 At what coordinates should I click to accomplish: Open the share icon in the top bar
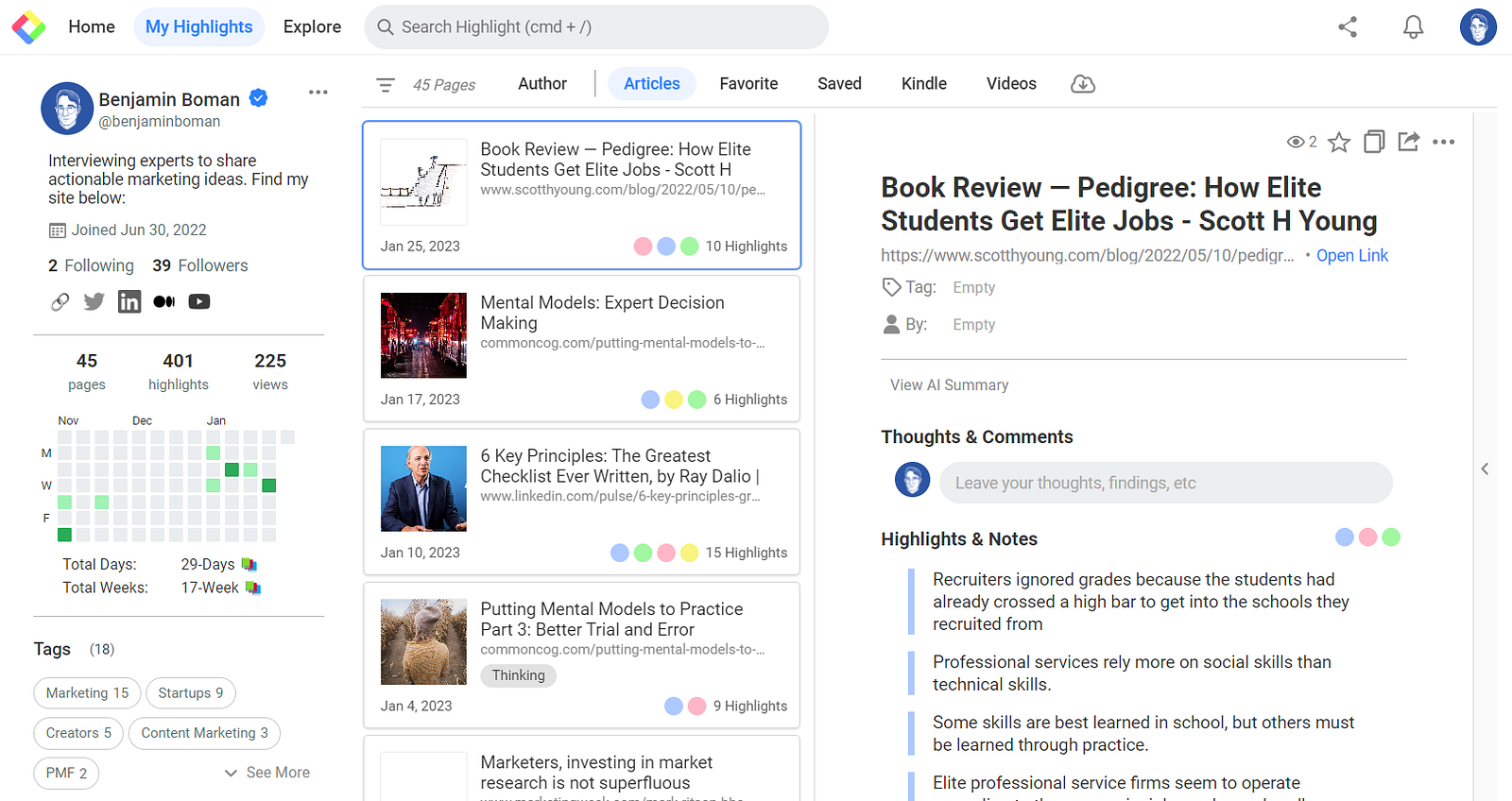point(1348,27)
